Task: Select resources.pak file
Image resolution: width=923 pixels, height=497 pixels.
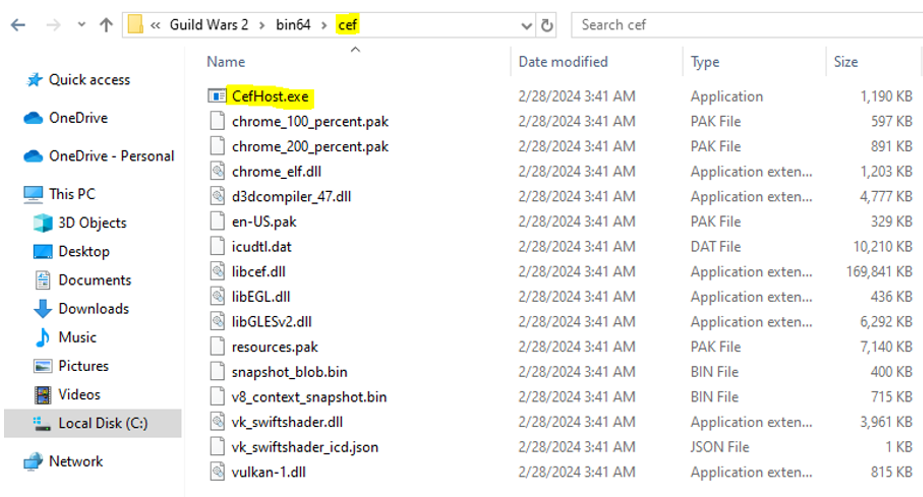Action: coord(275,347)
